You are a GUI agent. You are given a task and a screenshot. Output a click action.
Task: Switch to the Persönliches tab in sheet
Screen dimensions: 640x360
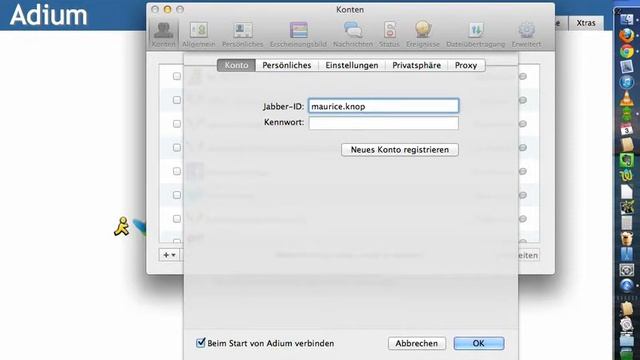287,65
